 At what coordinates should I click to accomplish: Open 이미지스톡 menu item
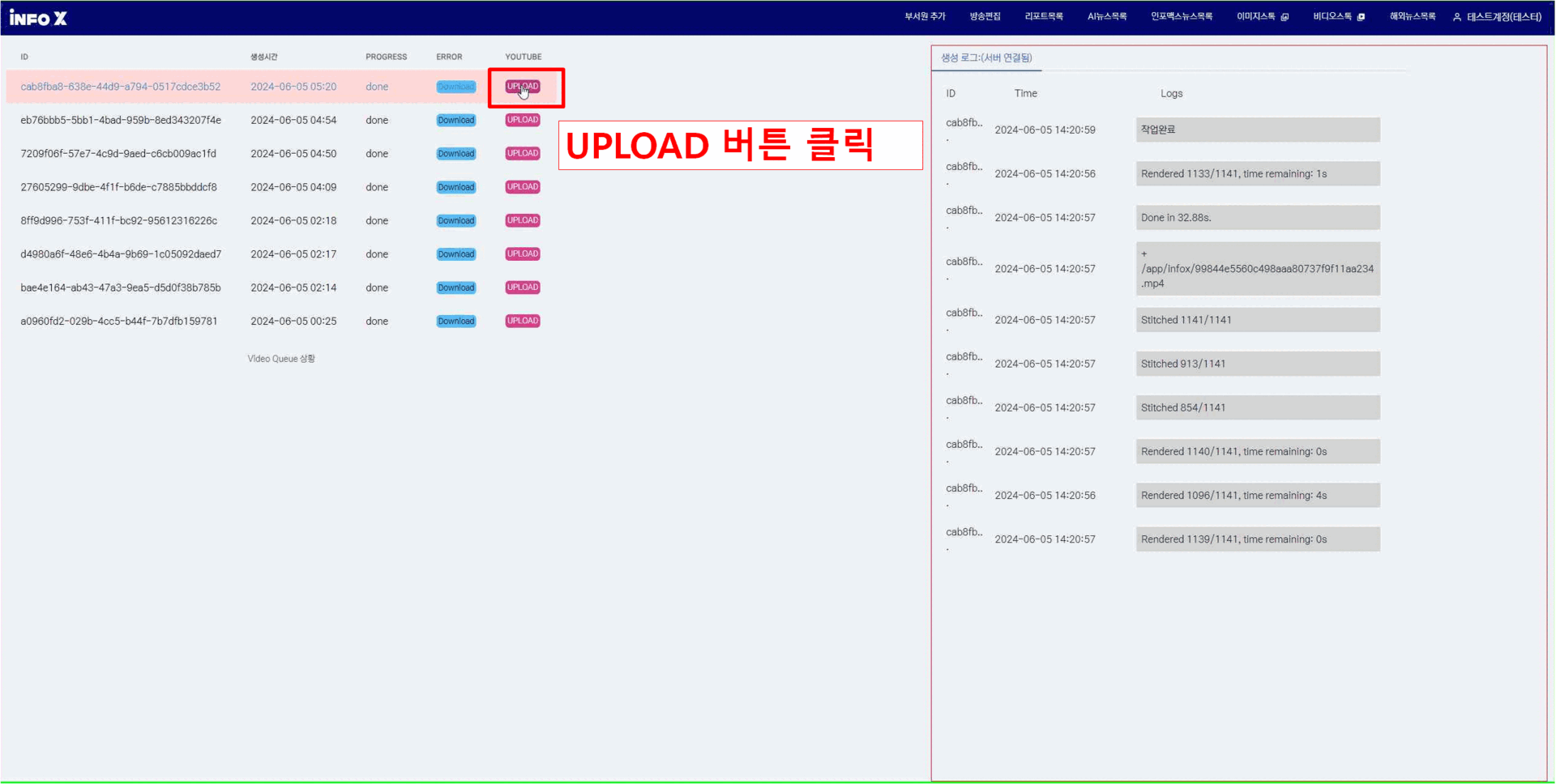pyautogui.click(x=1255, y=16)
